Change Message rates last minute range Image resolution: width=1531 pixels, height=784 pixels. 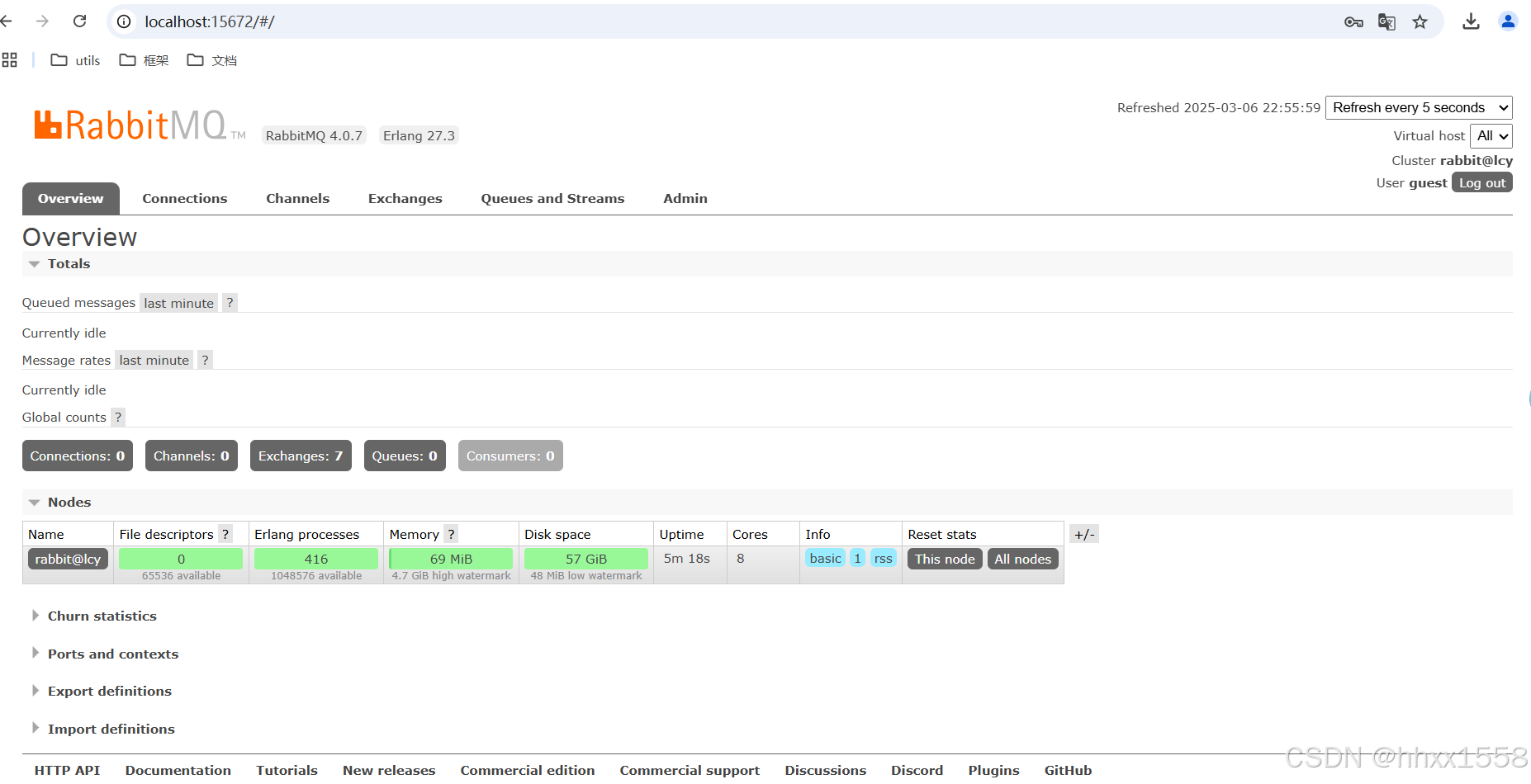[154, 360]
